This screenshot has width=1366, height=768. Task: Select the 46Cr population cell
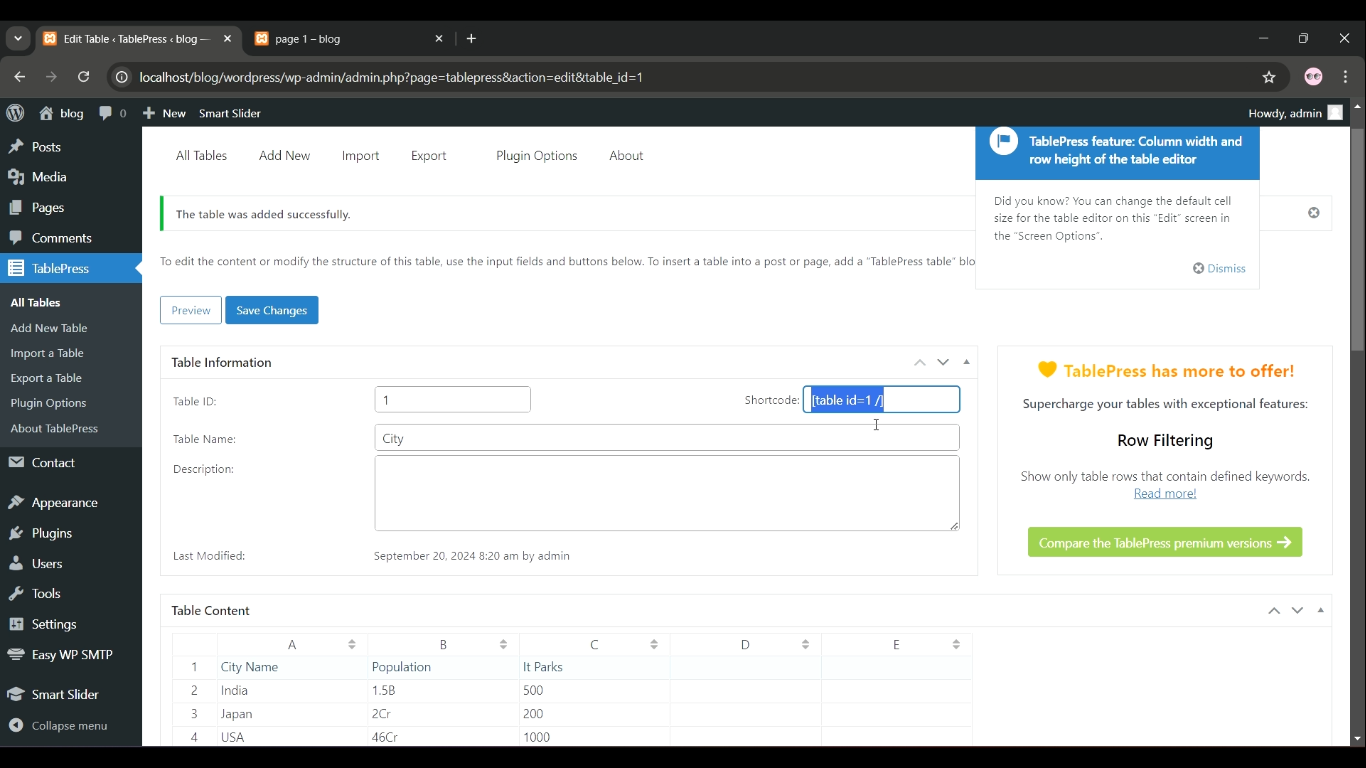pos(444,737)
